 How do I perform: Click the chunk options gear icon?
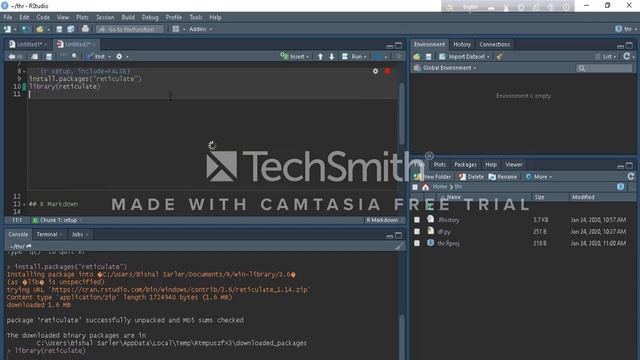pyautogui.click(x=375, y=71)
